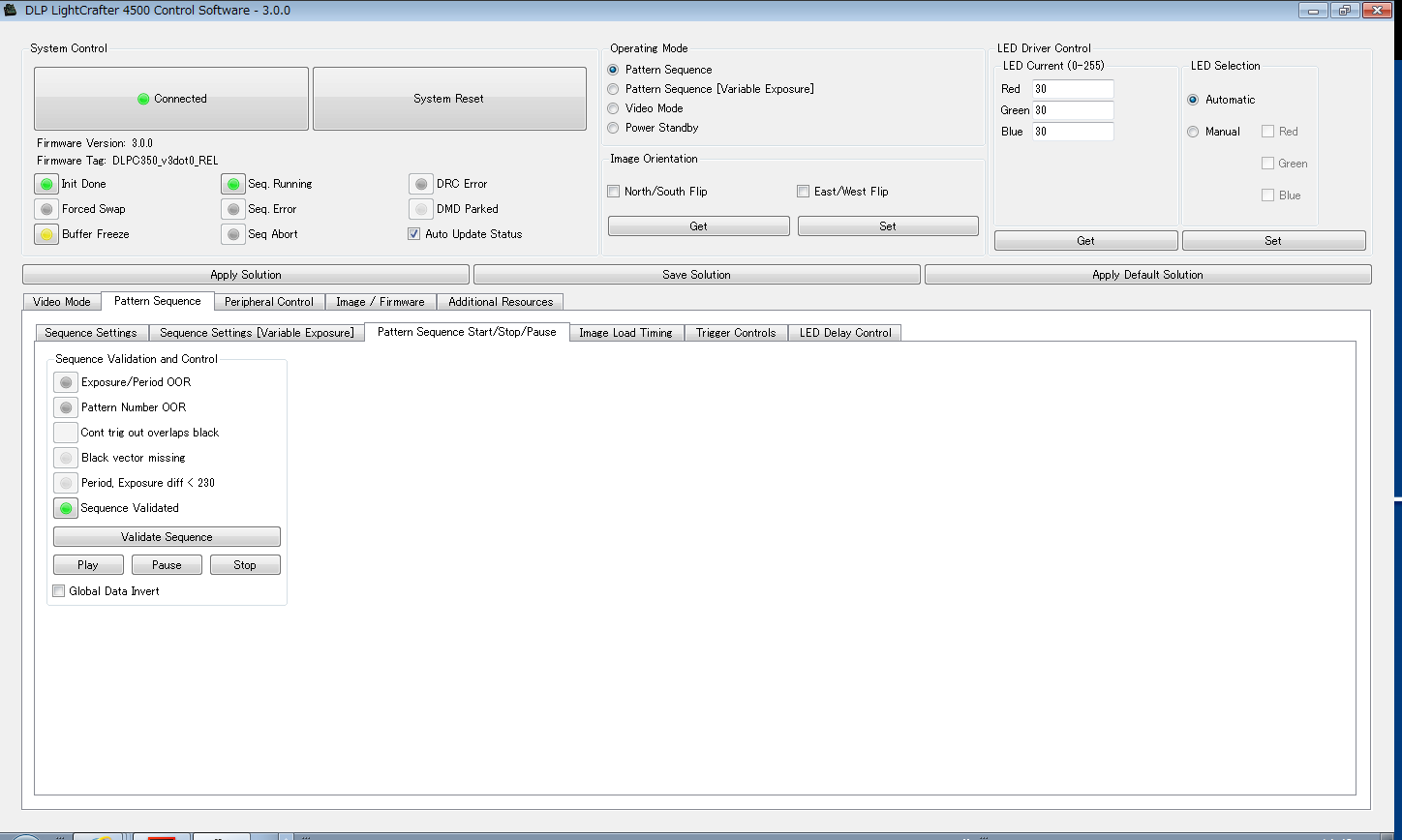Open the Sequence Settings sub-tab
This screenshot has width=1402, height=840.
coord(91,333)
